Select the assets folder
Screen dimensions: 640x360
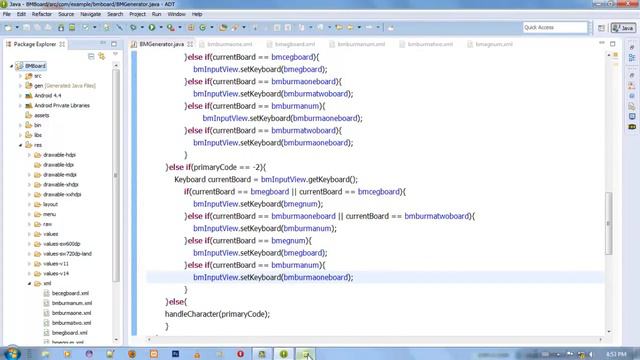point(41,115)
